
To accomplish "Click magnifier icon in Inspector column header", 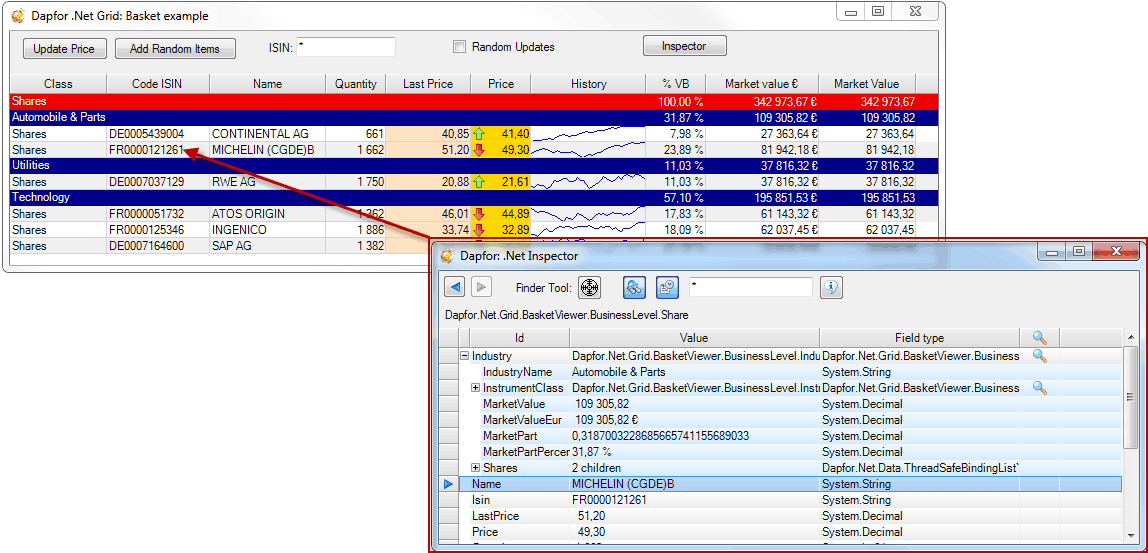I will point(1040,338).
